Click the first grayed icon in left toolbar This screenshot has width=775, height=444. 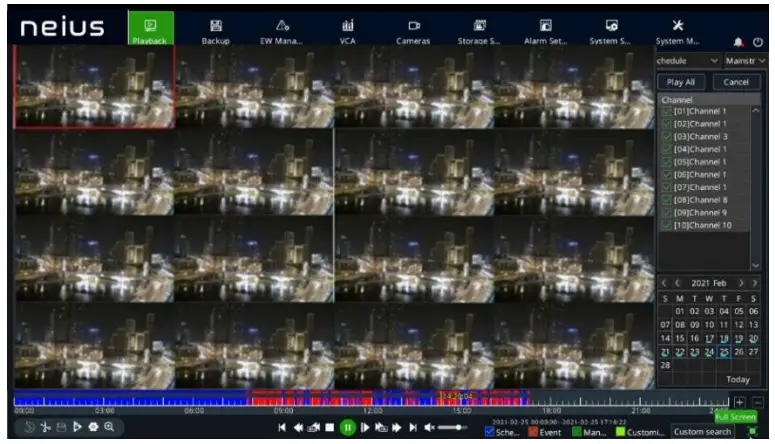(30, 427)
